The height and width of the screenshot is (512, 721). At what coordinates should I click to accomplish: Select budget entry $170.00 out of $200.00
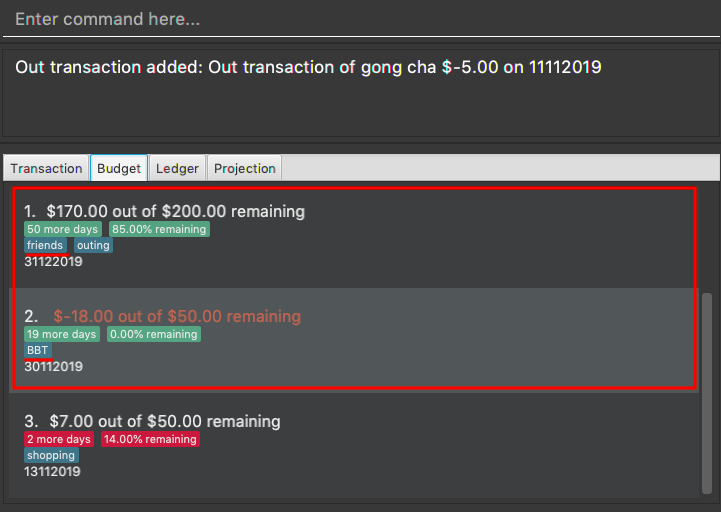354,236
